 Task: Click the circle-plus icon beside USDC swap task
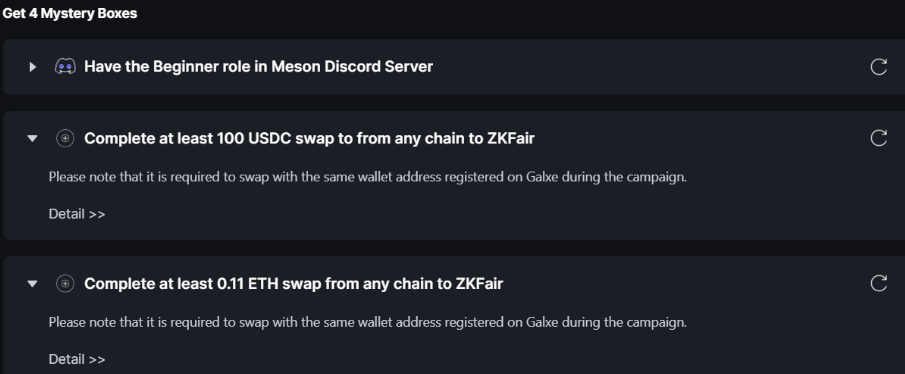[x=65, y=139]
